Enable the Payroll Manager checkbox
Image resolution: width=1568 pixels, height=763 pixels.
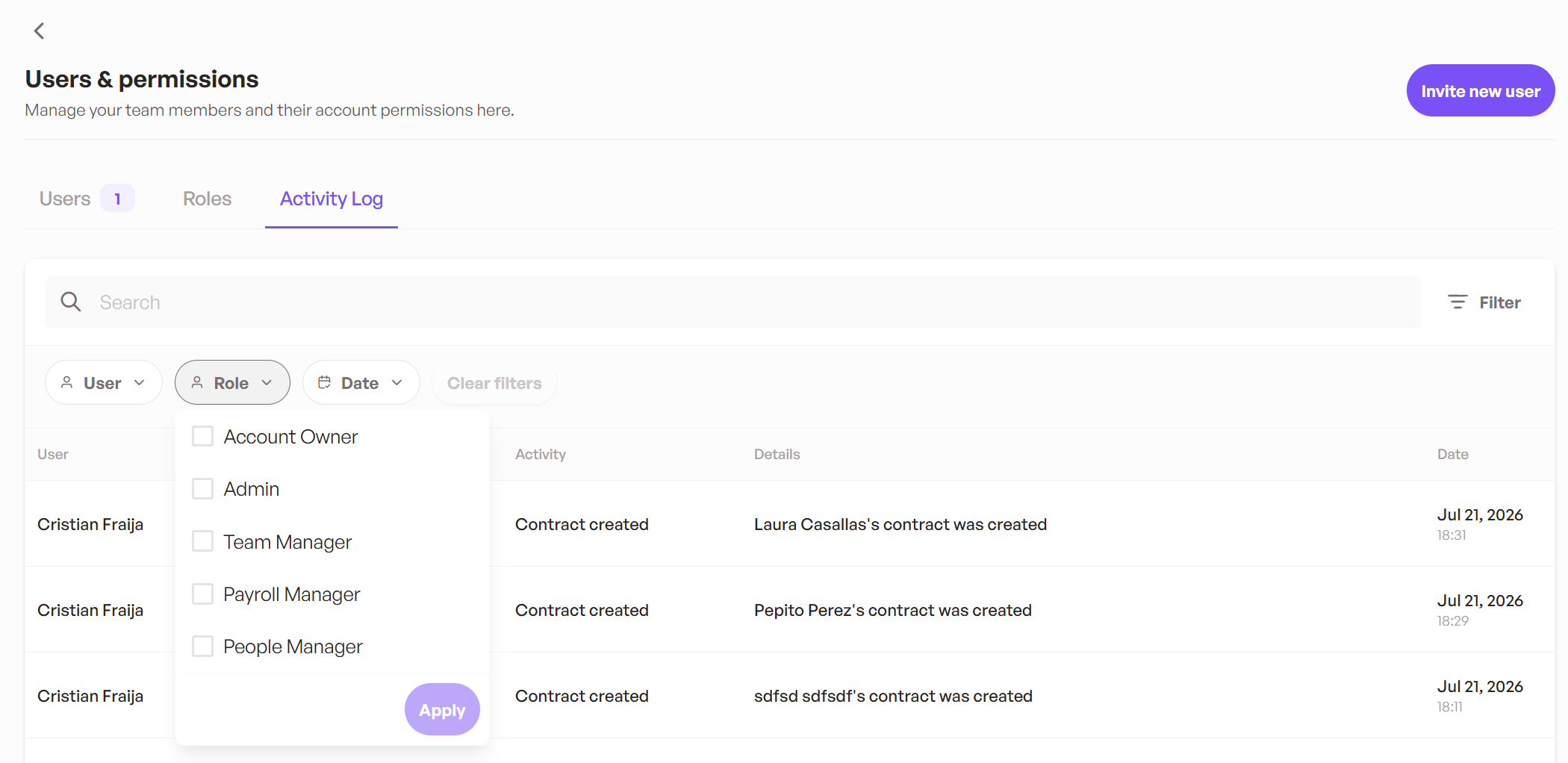(202, 594)
